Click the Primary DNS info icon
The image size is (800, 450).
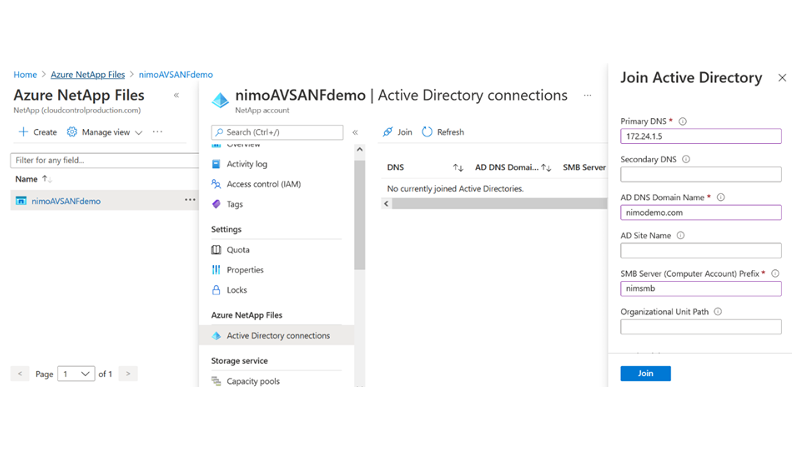[683, 121]
